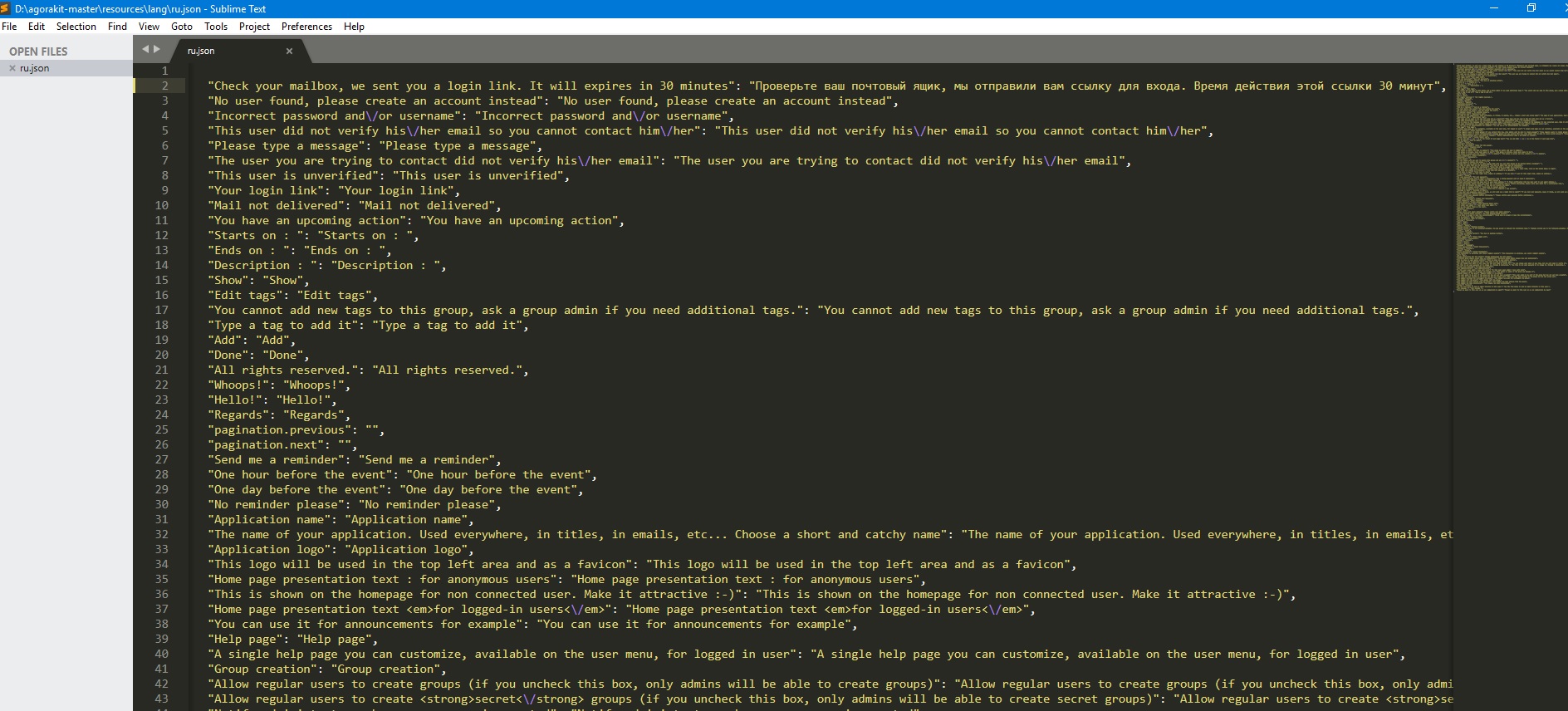
Task: Minimize the Sublime Text window
Action: point(1493,8)
